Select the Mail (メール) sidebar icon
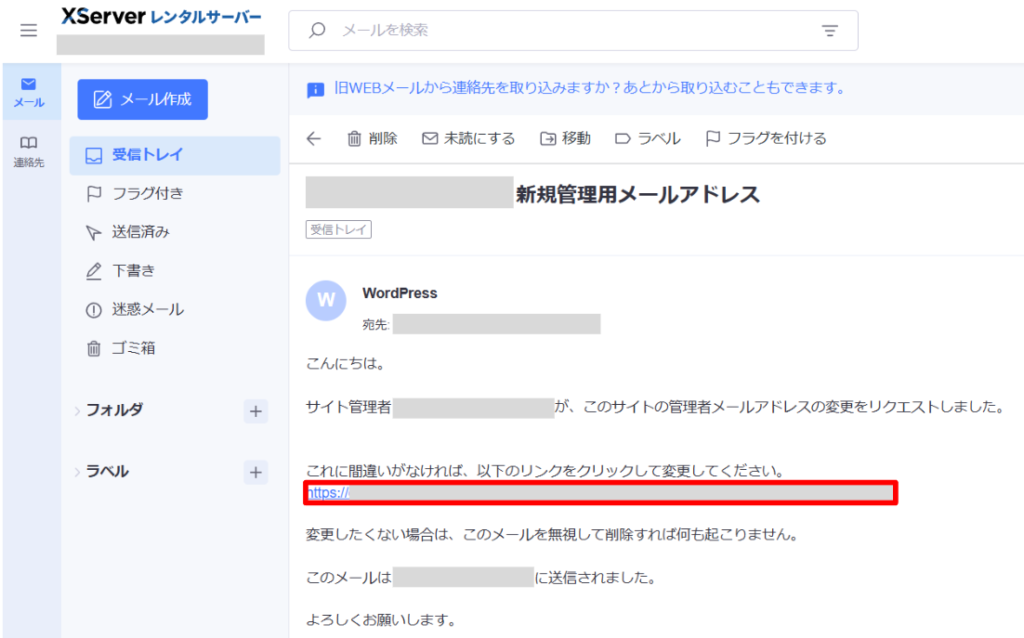The height and width of the screenshot is (638, 1024). [29, 92]
